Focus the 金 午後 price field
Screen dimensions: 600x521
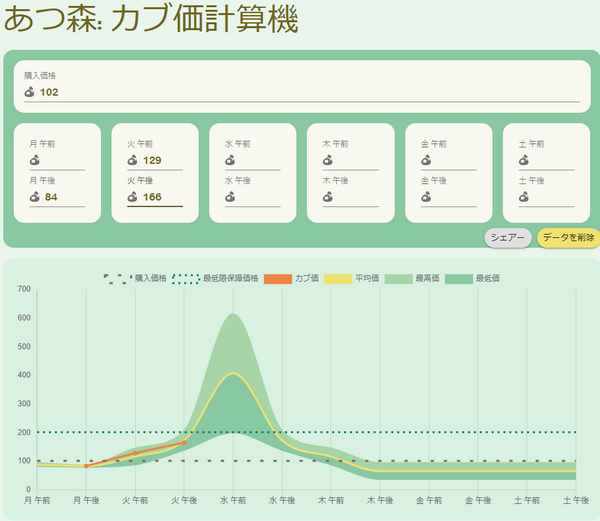click(x=448, y=197)
